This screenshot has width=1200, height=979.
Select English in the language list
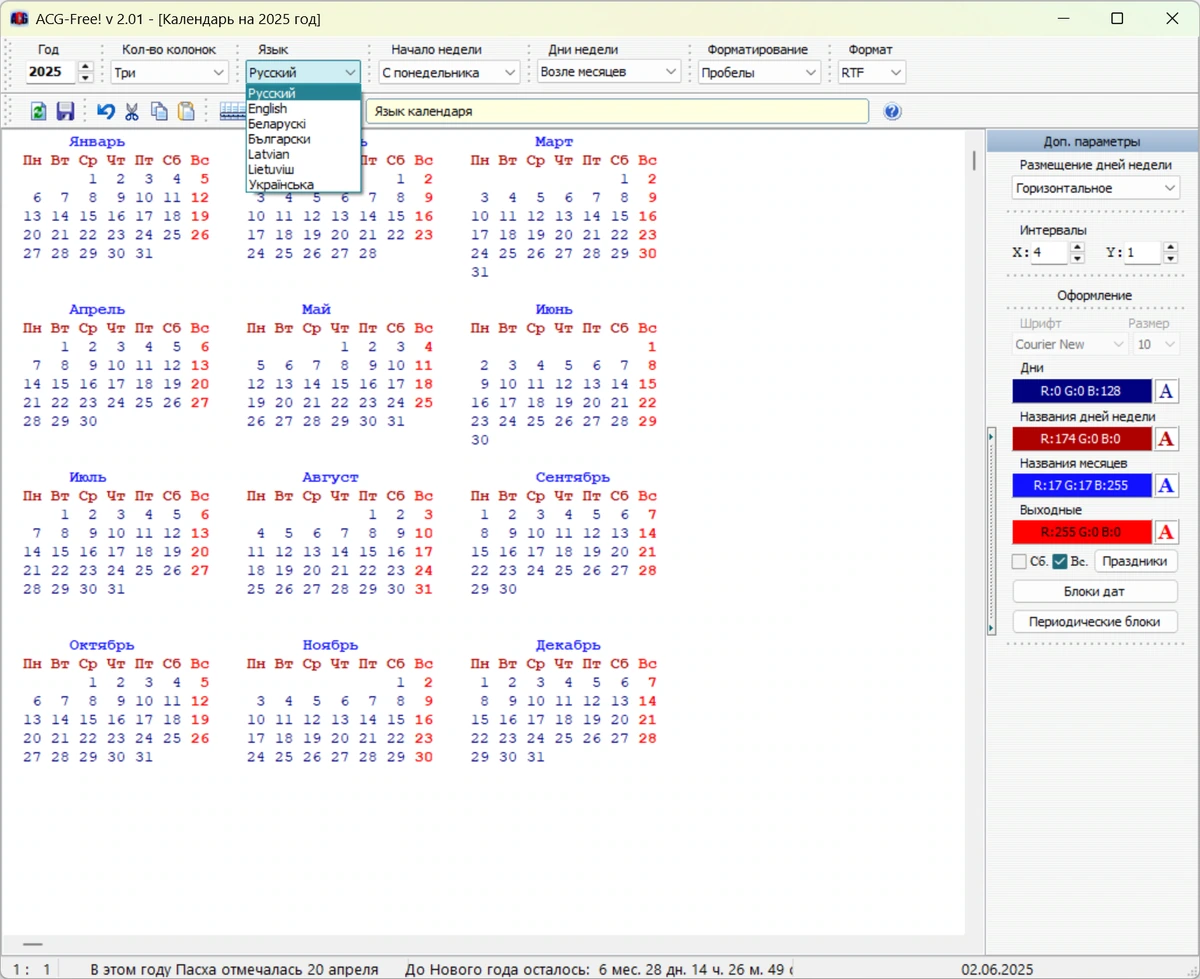[267, 108]
